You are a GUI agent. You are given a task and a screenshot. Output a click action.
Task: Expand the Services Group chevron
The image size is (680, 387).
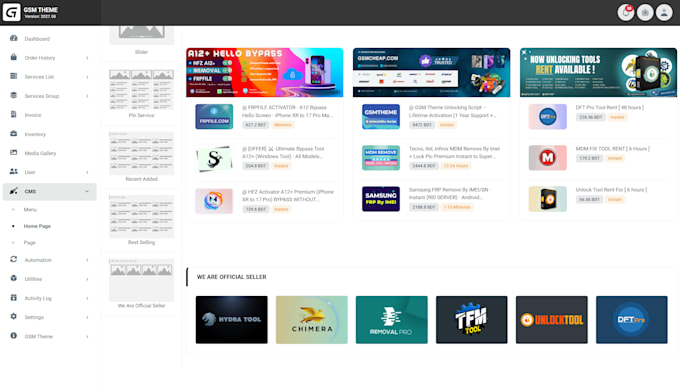(x=87, y=96)
